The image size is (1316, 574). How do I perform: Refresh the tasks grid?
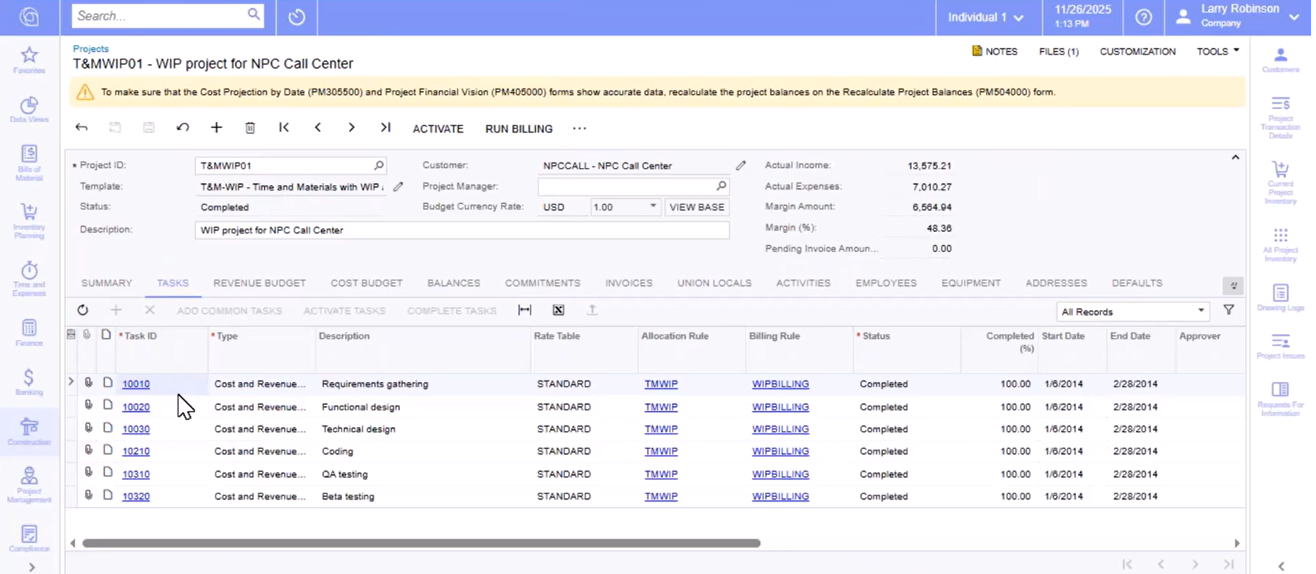tap(83, 311)
